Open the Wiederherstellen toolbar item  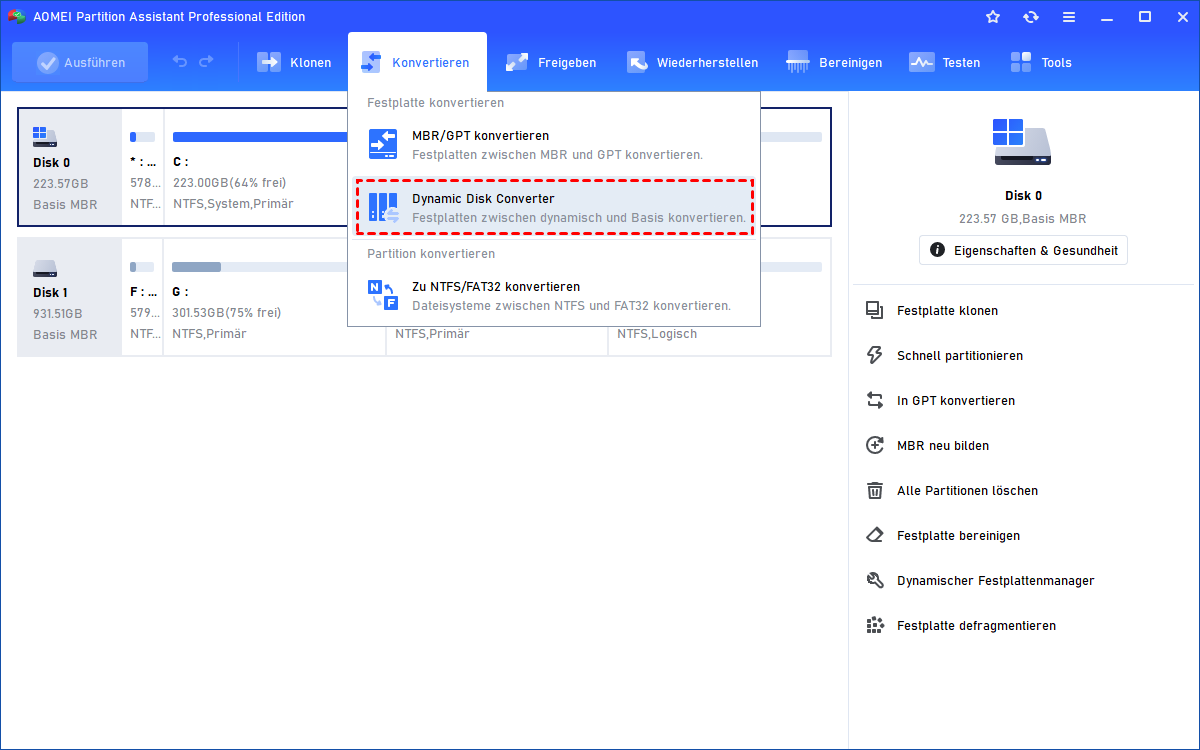pyautogui.click(x=692, y=62)
